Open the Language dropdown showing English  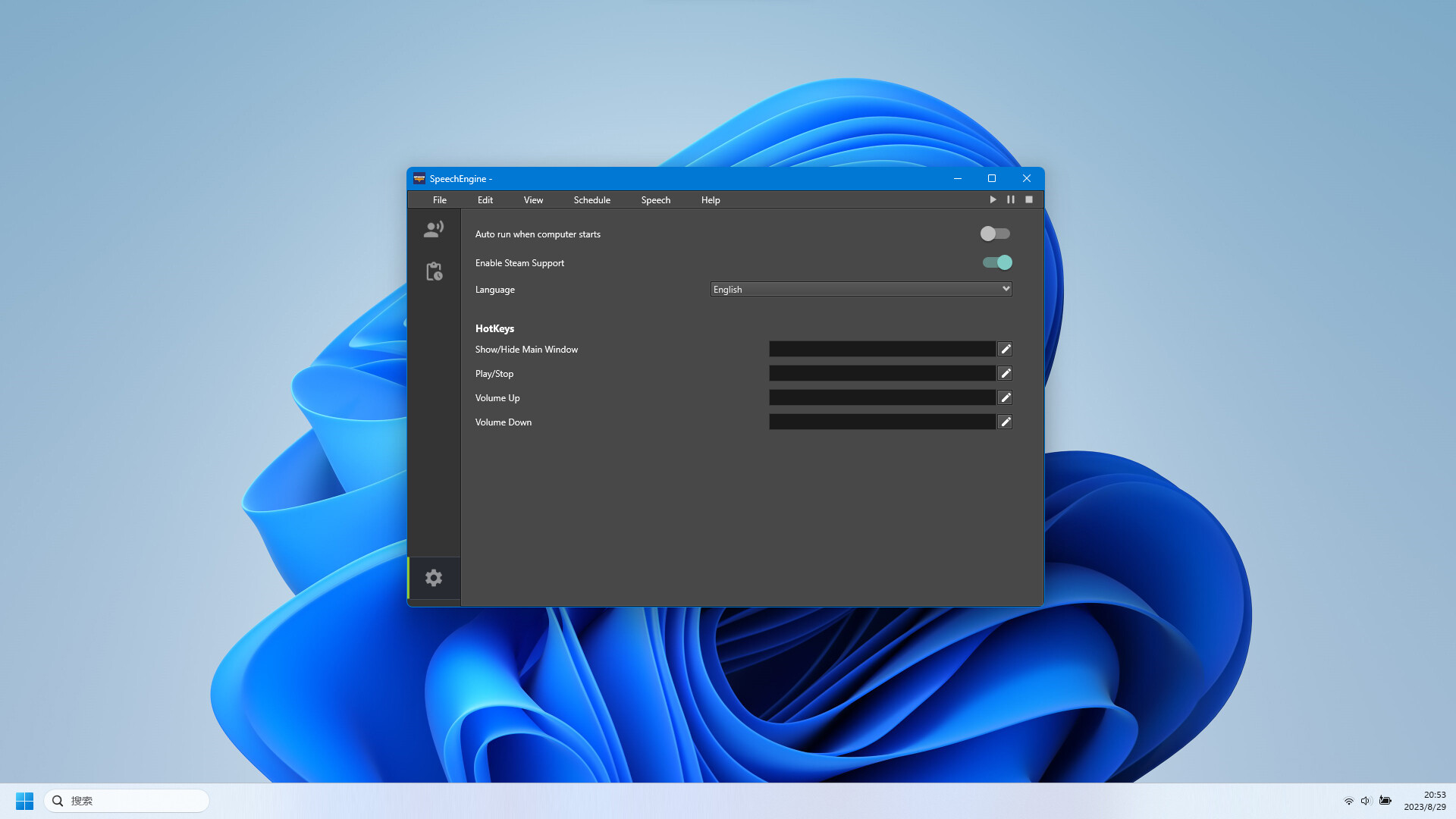860,289
